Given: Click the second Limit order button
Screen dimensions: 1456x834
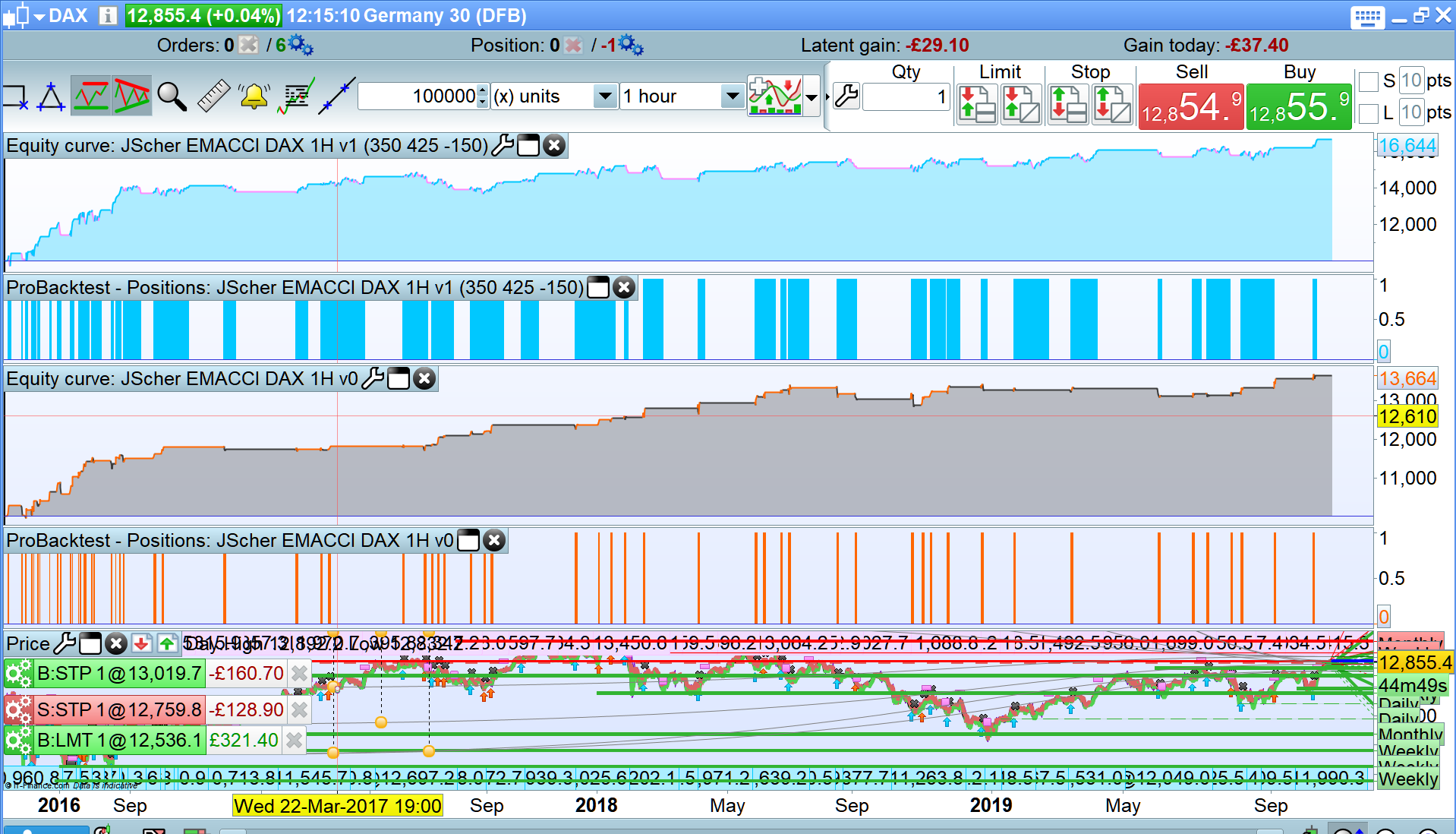Looking at the screenshot, I should (x=1021, y=103).
